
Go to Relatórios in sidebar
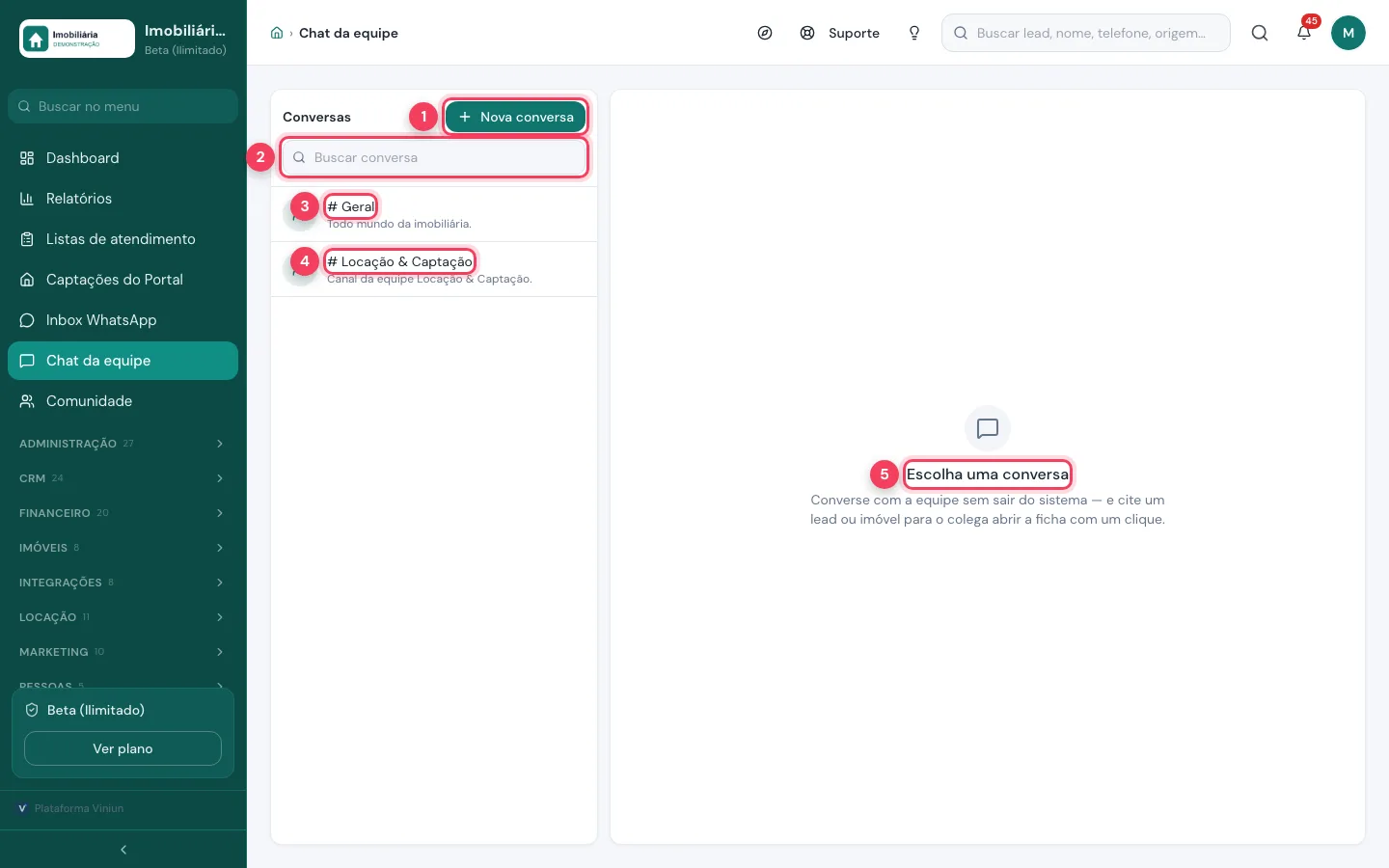(x=123, y=199)
